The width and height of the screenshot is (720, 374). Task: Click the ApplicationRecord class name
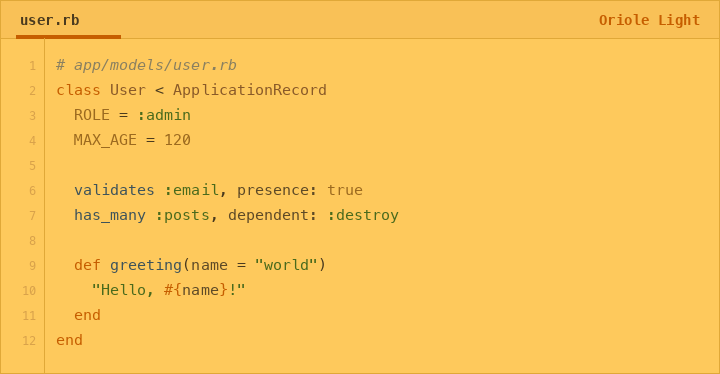coord(250,90)
